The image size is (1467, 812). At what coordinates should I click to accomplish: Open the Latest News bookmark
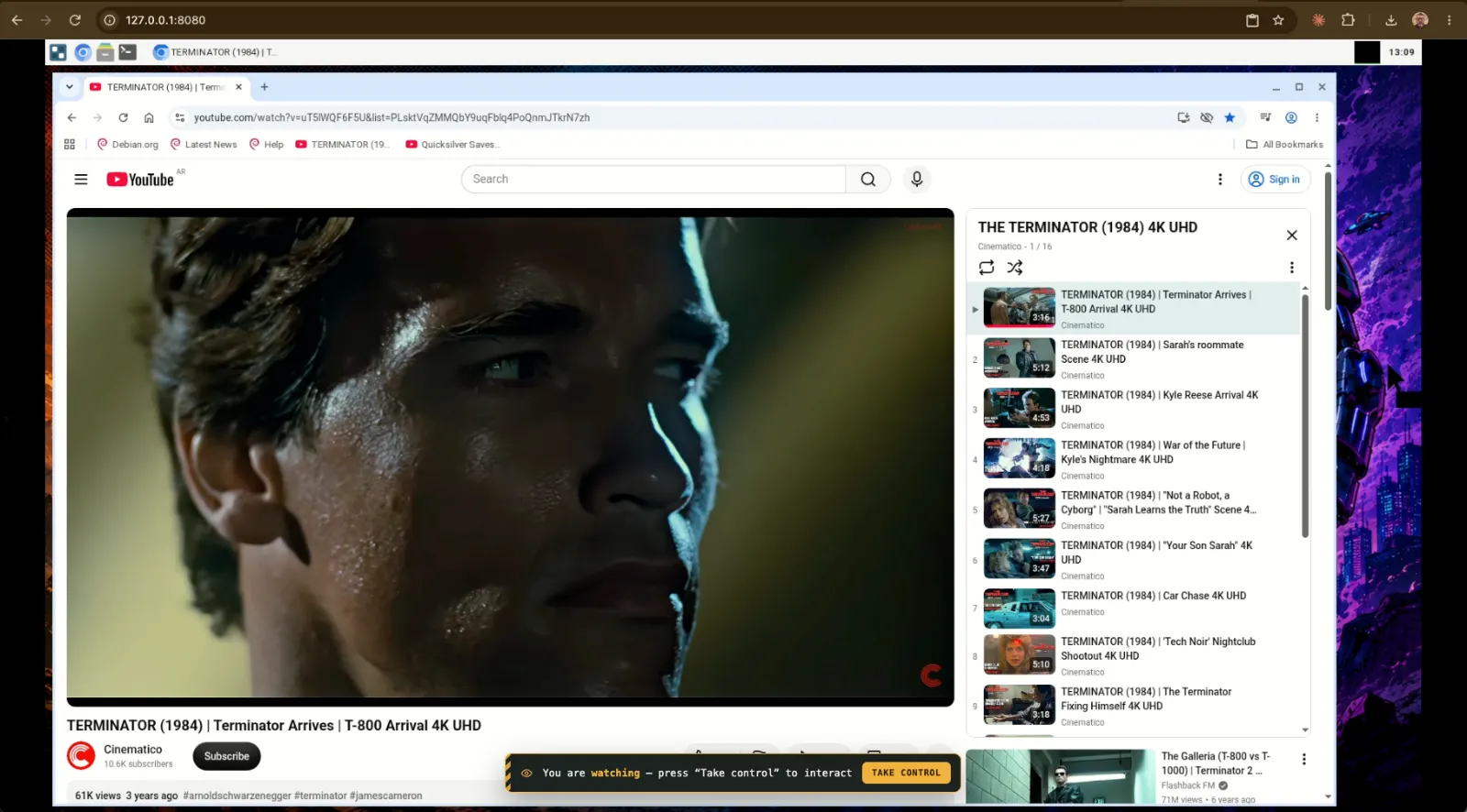(x=204, y=145)
